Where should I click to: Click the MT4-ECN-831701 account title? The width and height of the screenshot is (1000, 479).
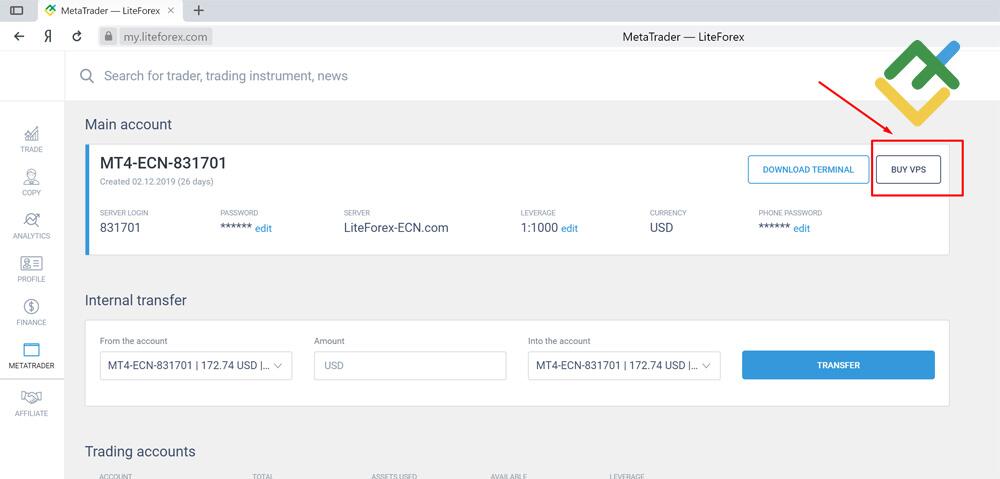click(163, 163)
